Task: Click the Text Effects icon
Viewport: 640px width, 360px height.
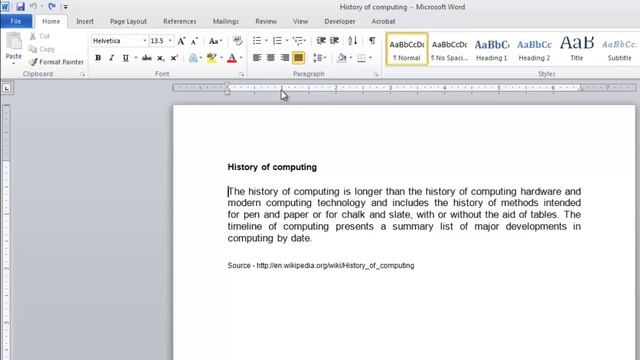Action: [193, 58]
